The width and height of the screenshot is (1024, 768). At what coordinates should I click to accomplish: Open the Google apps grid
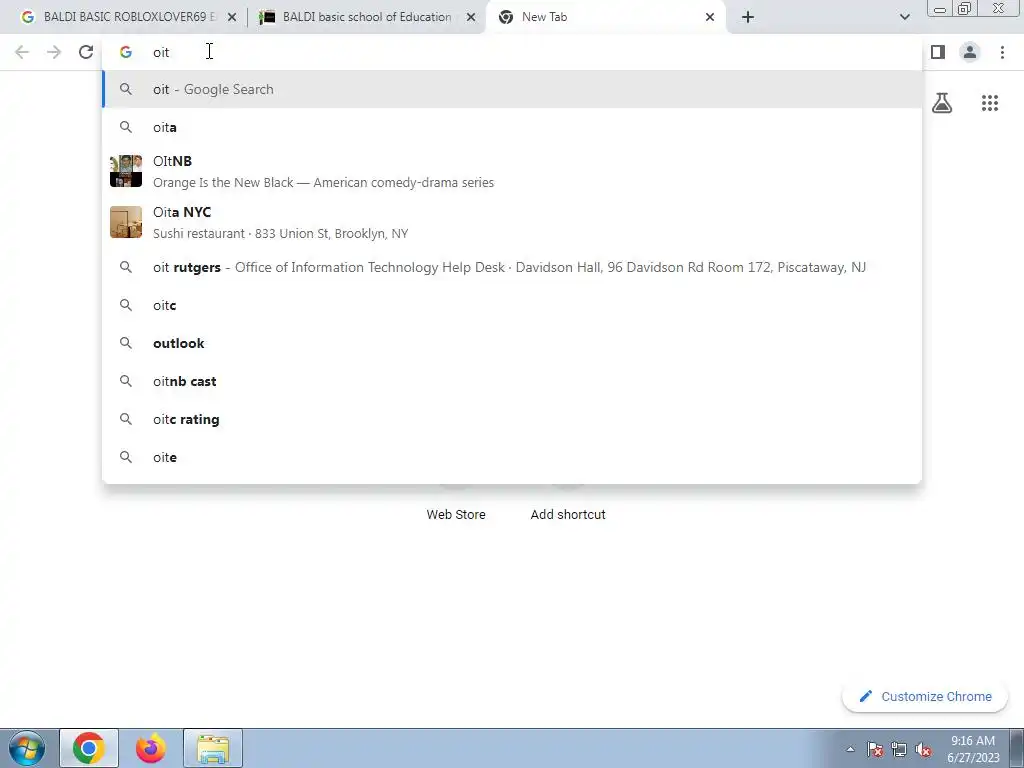click(989, 103)
